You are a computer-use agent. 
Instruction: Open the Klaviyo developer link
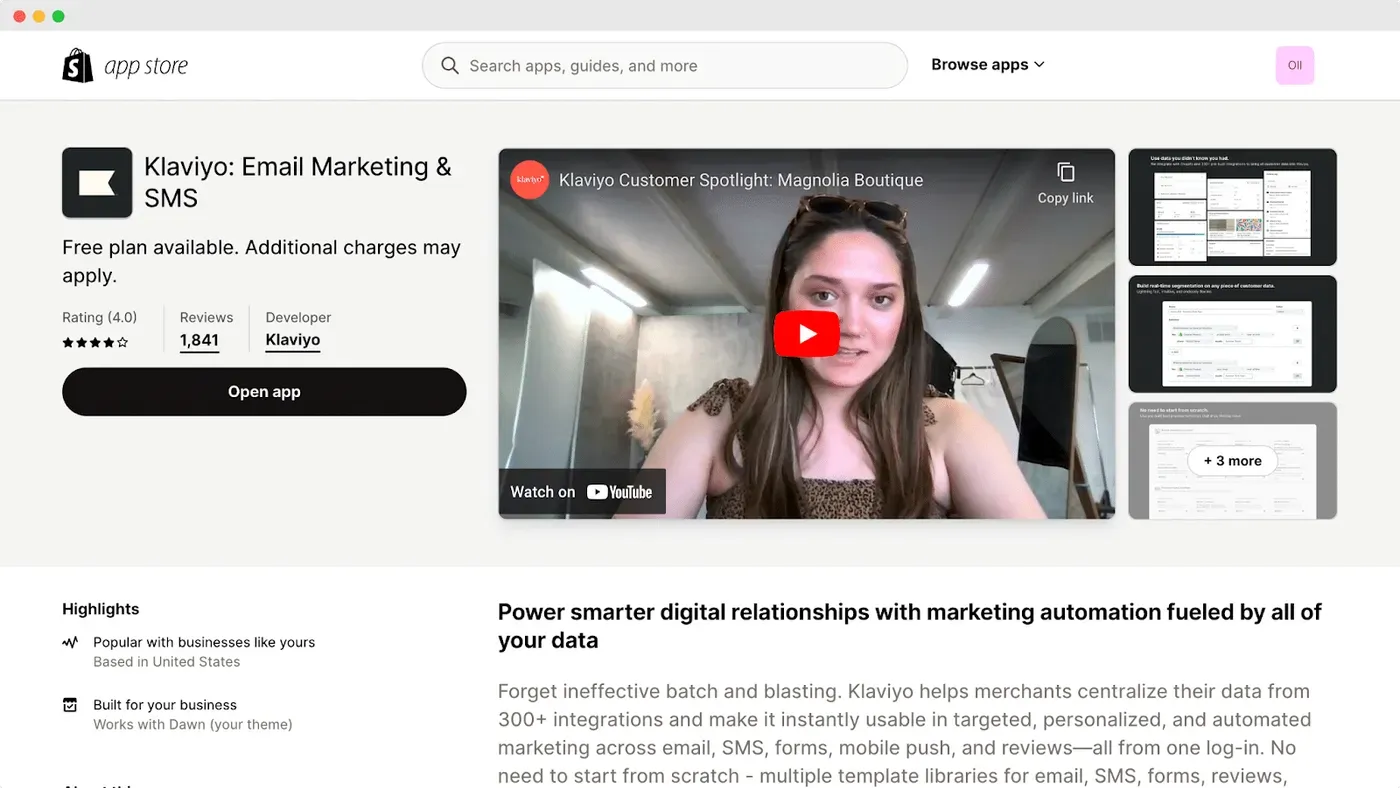point(293,340)
